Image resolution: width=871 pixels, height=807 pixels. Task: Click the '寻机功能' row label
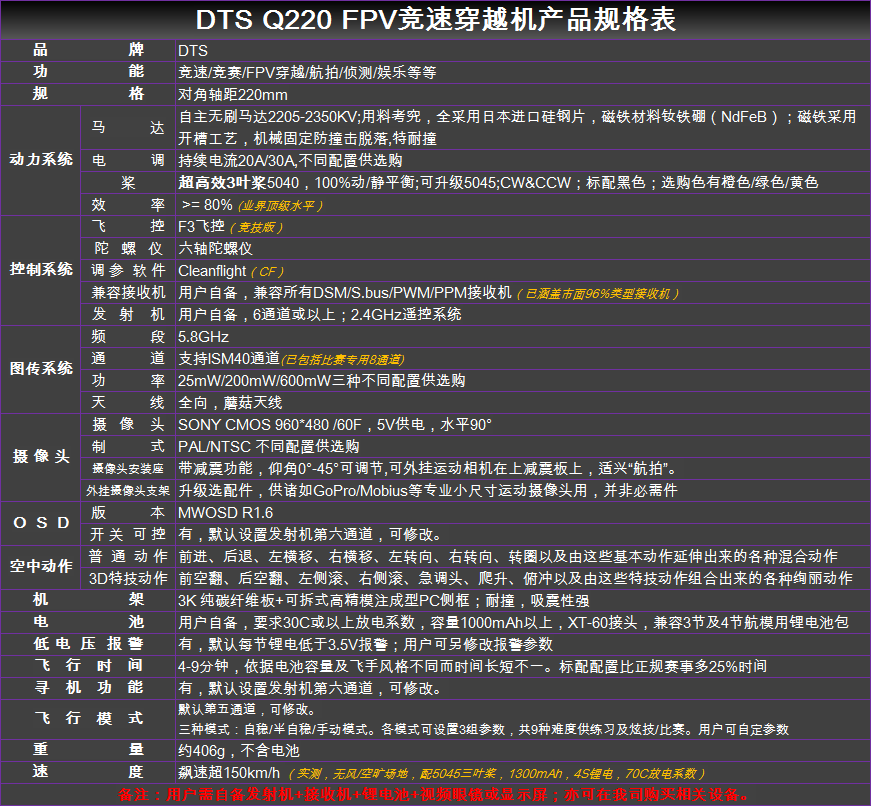tap(88, 688)
